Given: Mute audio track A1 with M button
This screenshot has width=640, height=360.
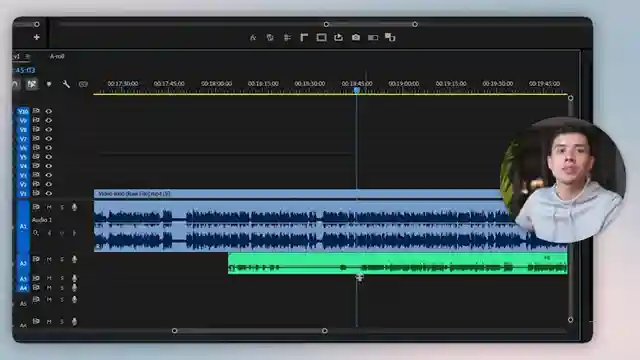Looking at the screenshot, I should click(49, 207).
